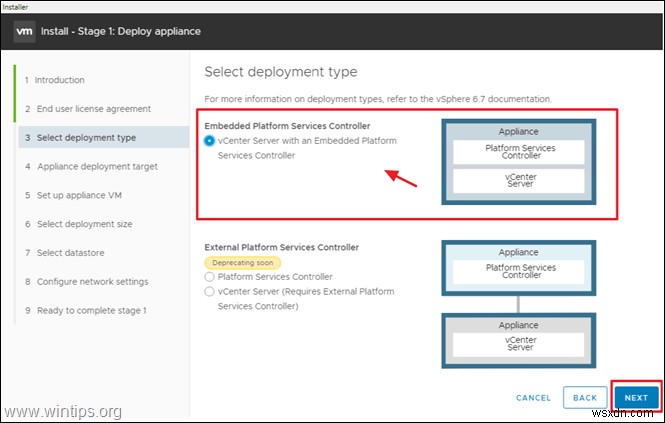Screen dimensions: 665x423
Task: Click the Install - Stage 1: Deploy appliance title
Action: click(121, 31)
